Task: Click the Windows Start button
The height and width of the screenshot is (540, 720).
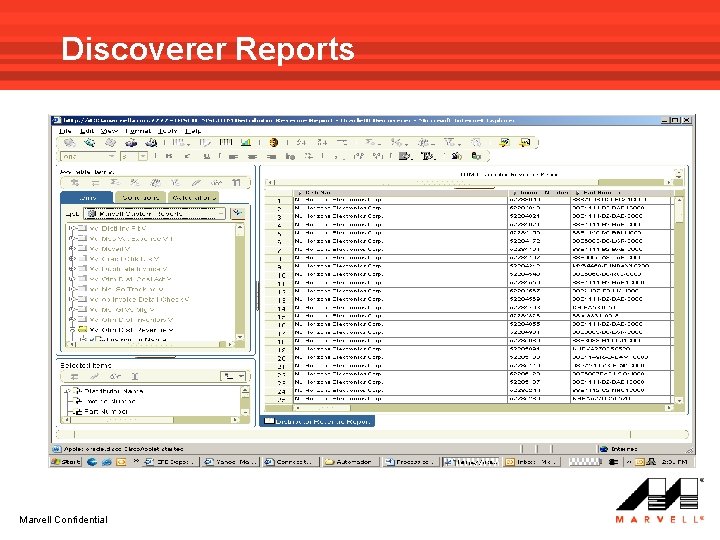Action: (66, 461)
